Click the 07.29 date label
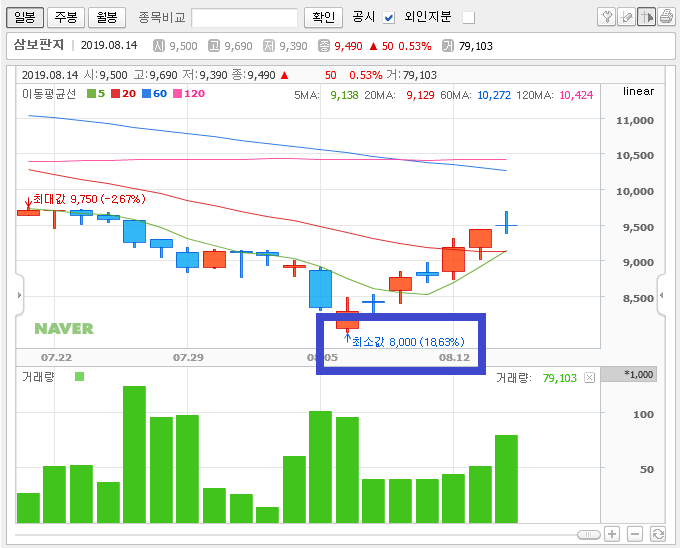The height and width of the screenshot is (548, 680). click(188, 358)
